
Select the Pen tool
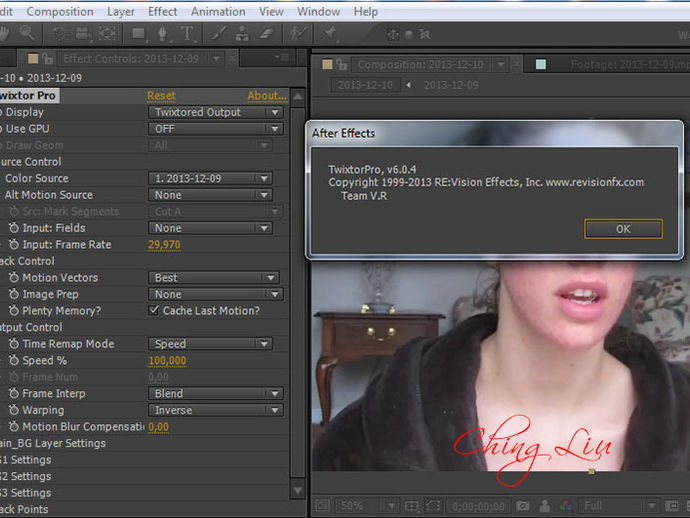tap(162, 34)
